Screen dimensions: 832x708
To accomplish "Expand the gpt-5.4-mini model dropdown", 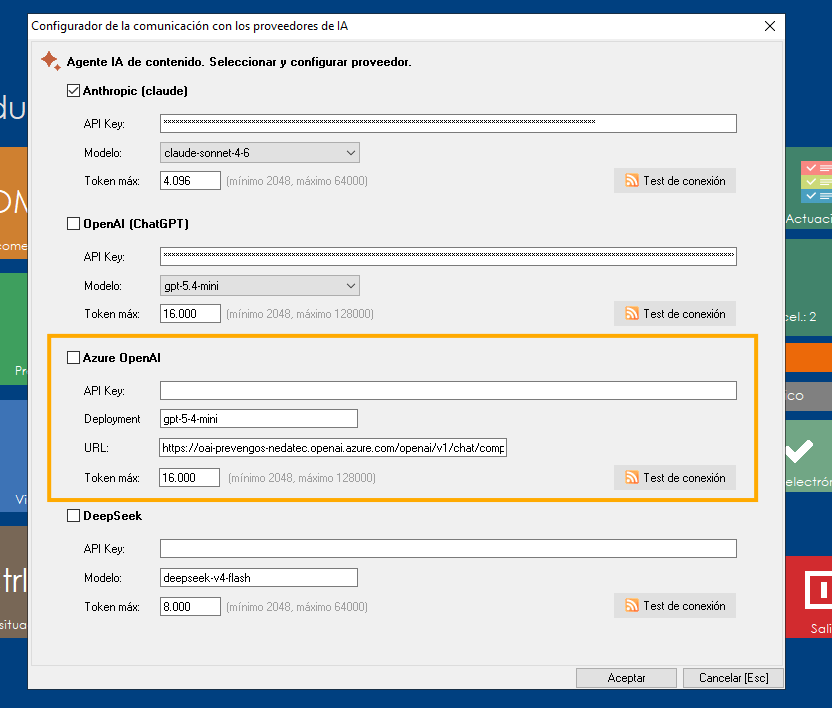I will pos(259,286).
